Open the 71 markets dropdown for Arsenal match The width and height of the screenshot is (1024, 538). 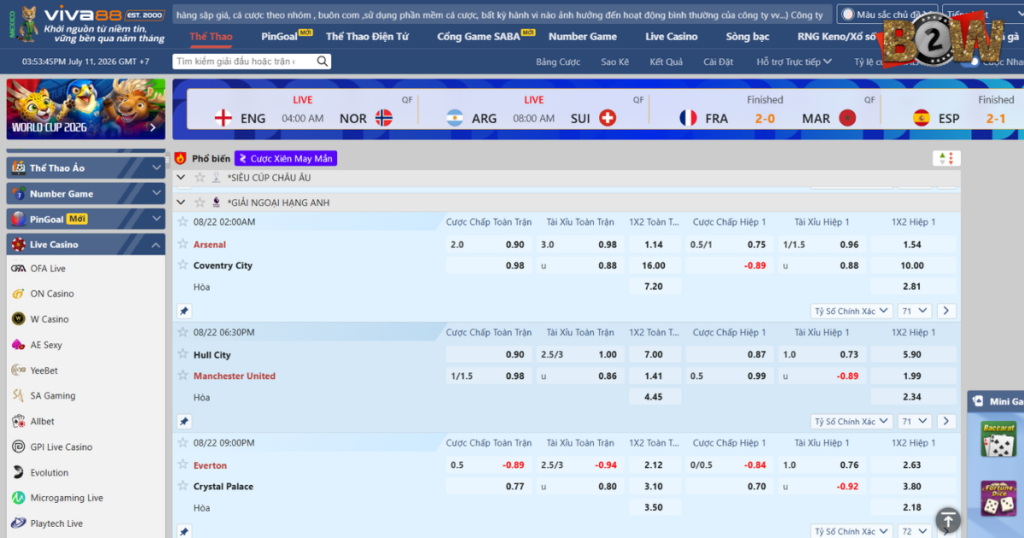point(914,311)
